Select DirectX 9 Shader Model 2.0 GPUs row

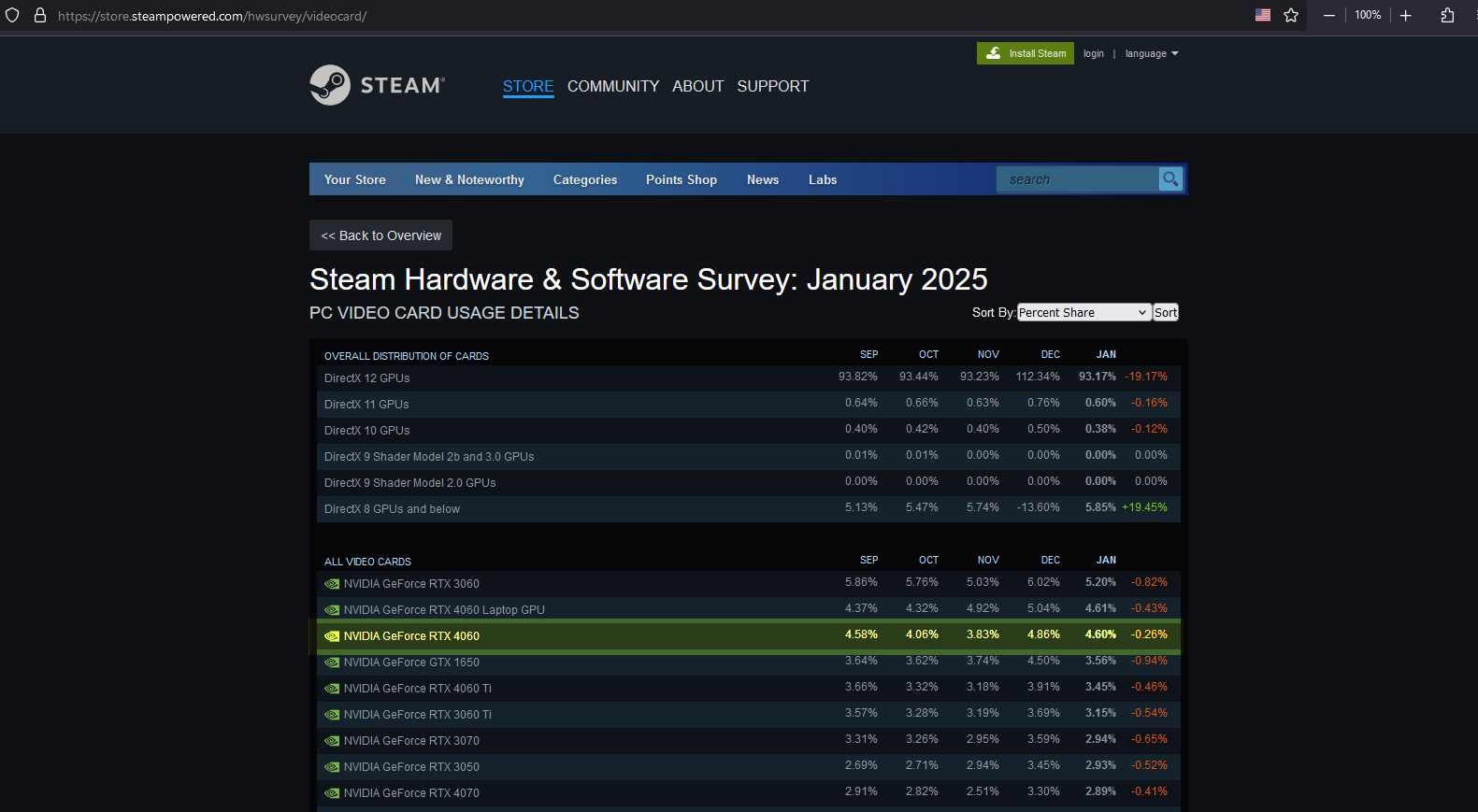pos(410,483)
